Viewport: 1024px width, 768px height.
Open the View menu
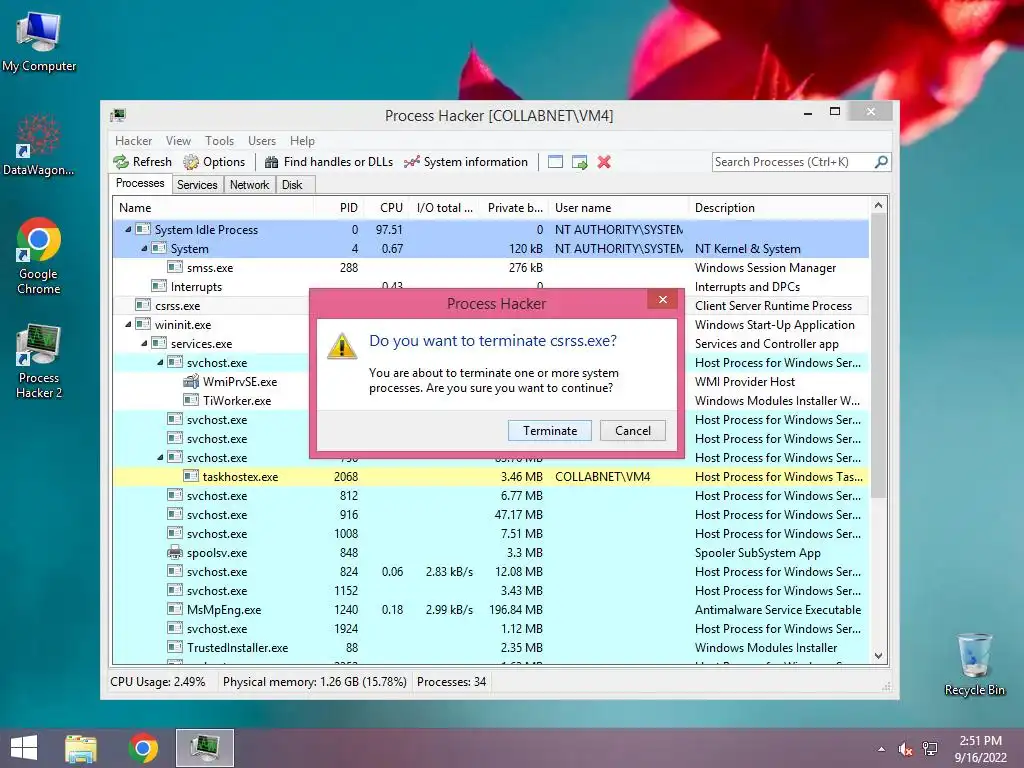(x=178, y=140)
